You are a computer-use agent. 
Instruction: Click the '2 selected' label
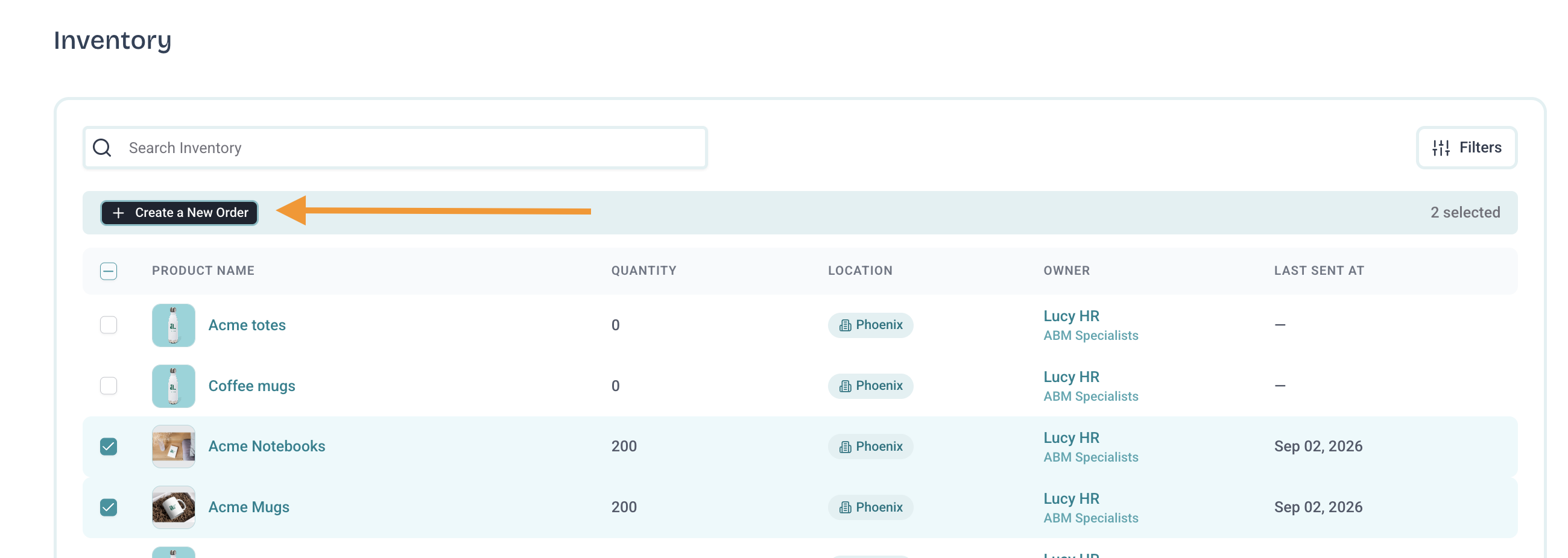1465,213
